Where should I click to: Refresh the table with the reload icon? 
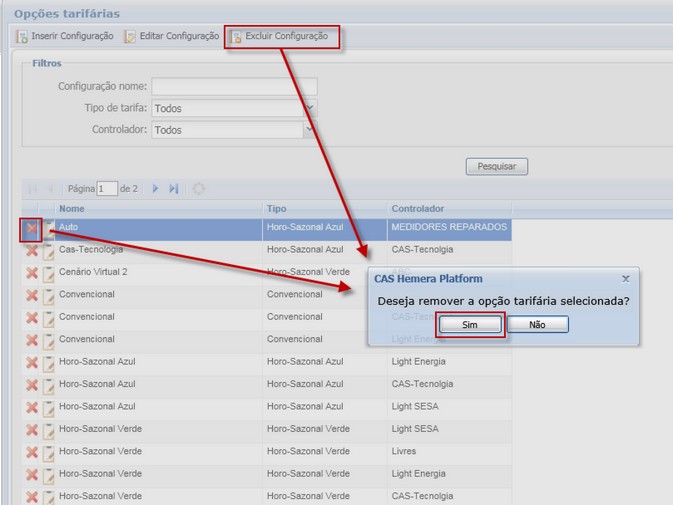tap(199, 188)
